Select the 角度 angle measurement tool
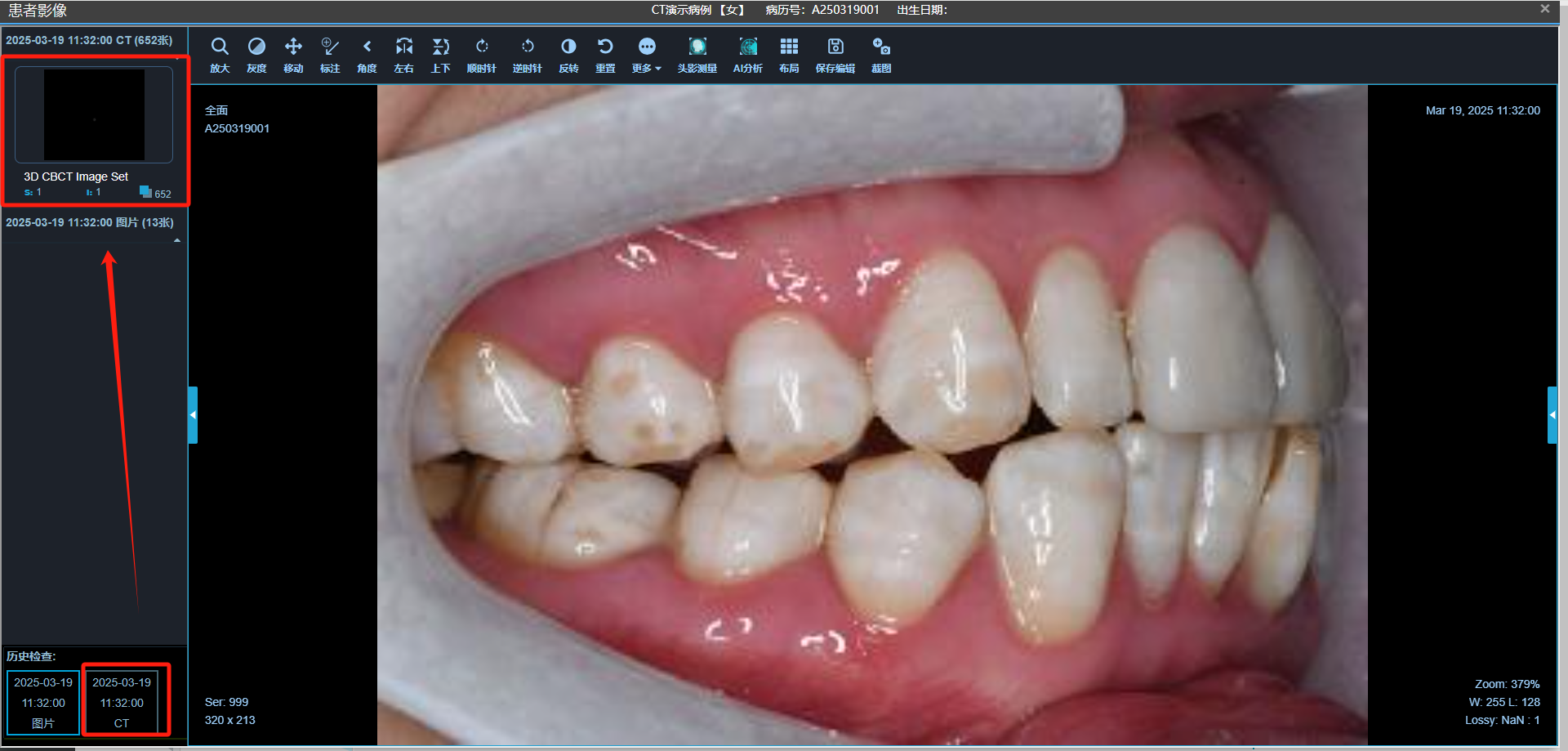 pos(367,54)
